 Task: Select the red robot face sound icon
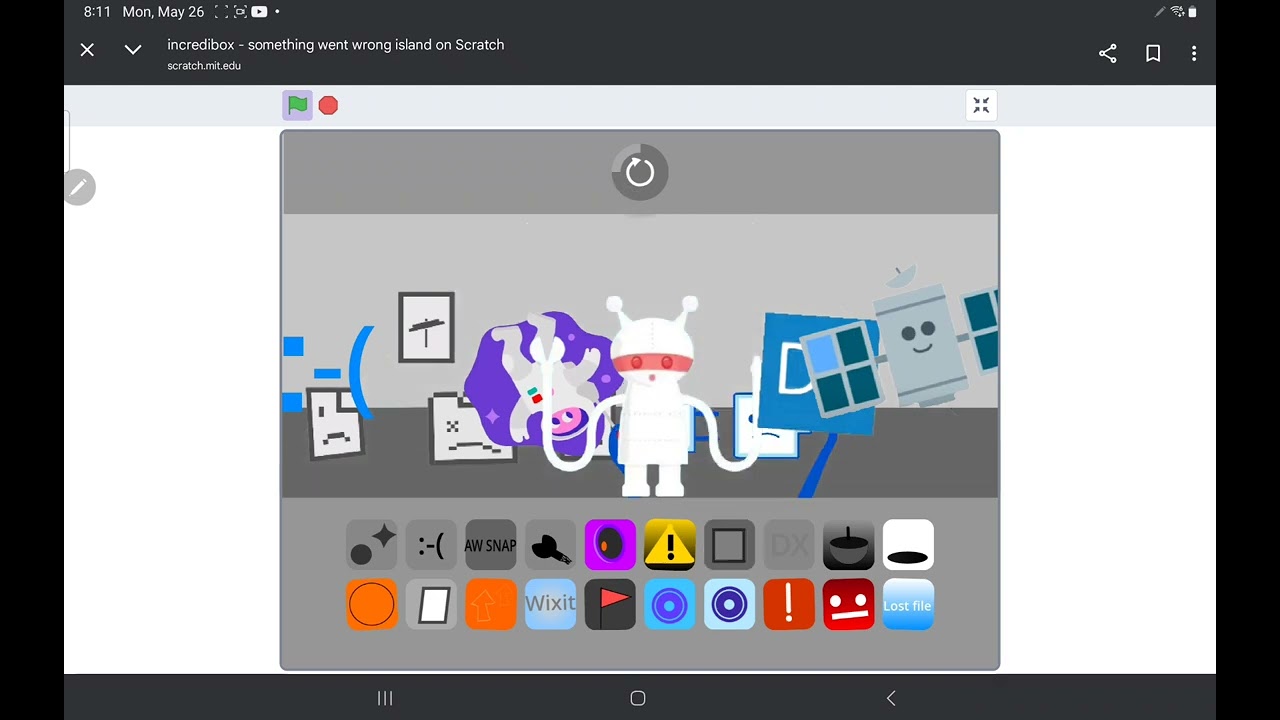click(x=848, y=605)
